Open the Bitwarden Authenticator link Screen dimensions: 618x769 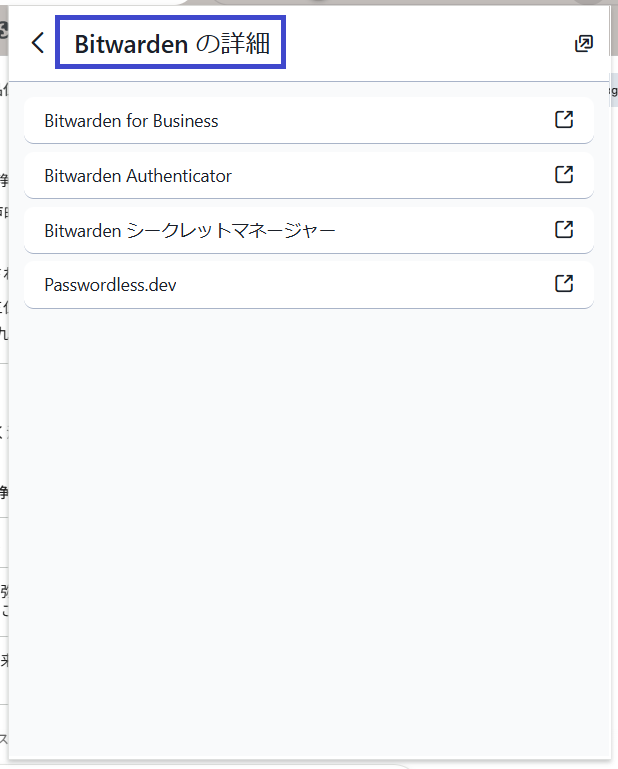pos(138,176)
